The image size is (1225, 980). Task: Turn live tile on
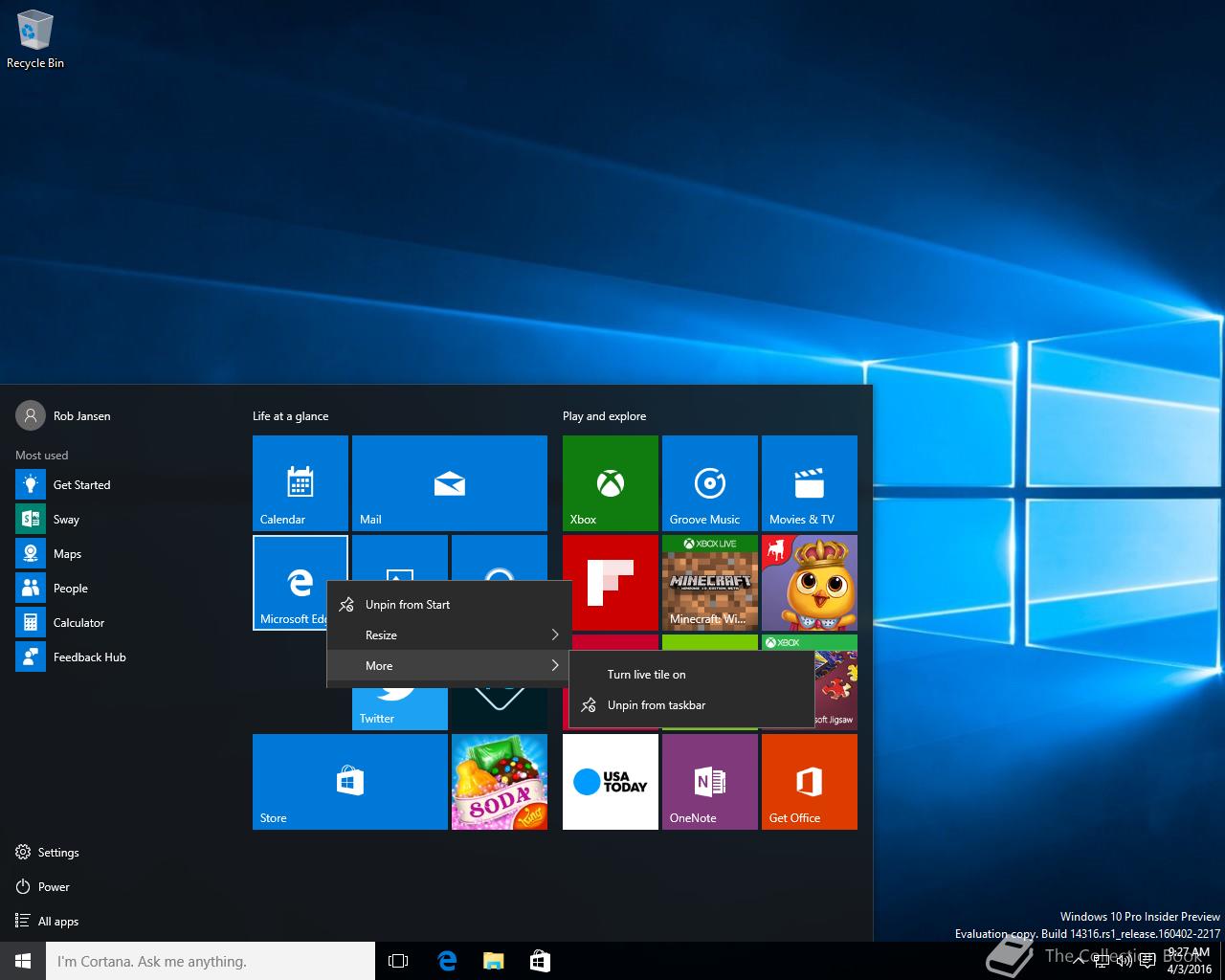[691, 675]
